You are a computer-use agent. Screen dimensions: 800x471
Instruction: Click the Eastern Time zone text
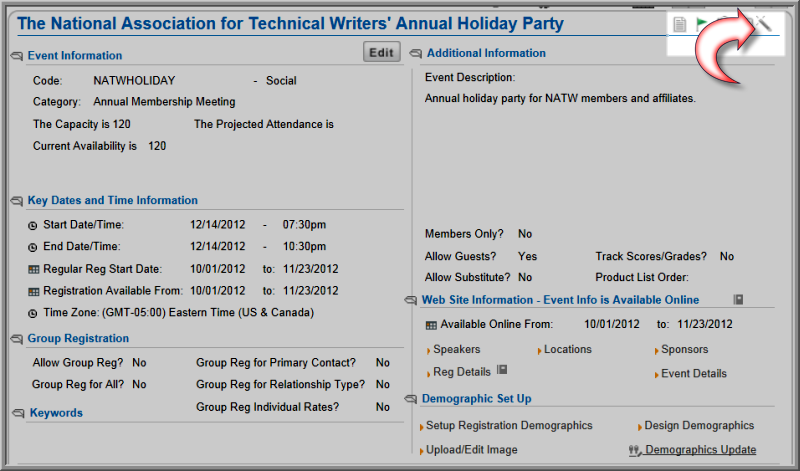coord(208,312)
